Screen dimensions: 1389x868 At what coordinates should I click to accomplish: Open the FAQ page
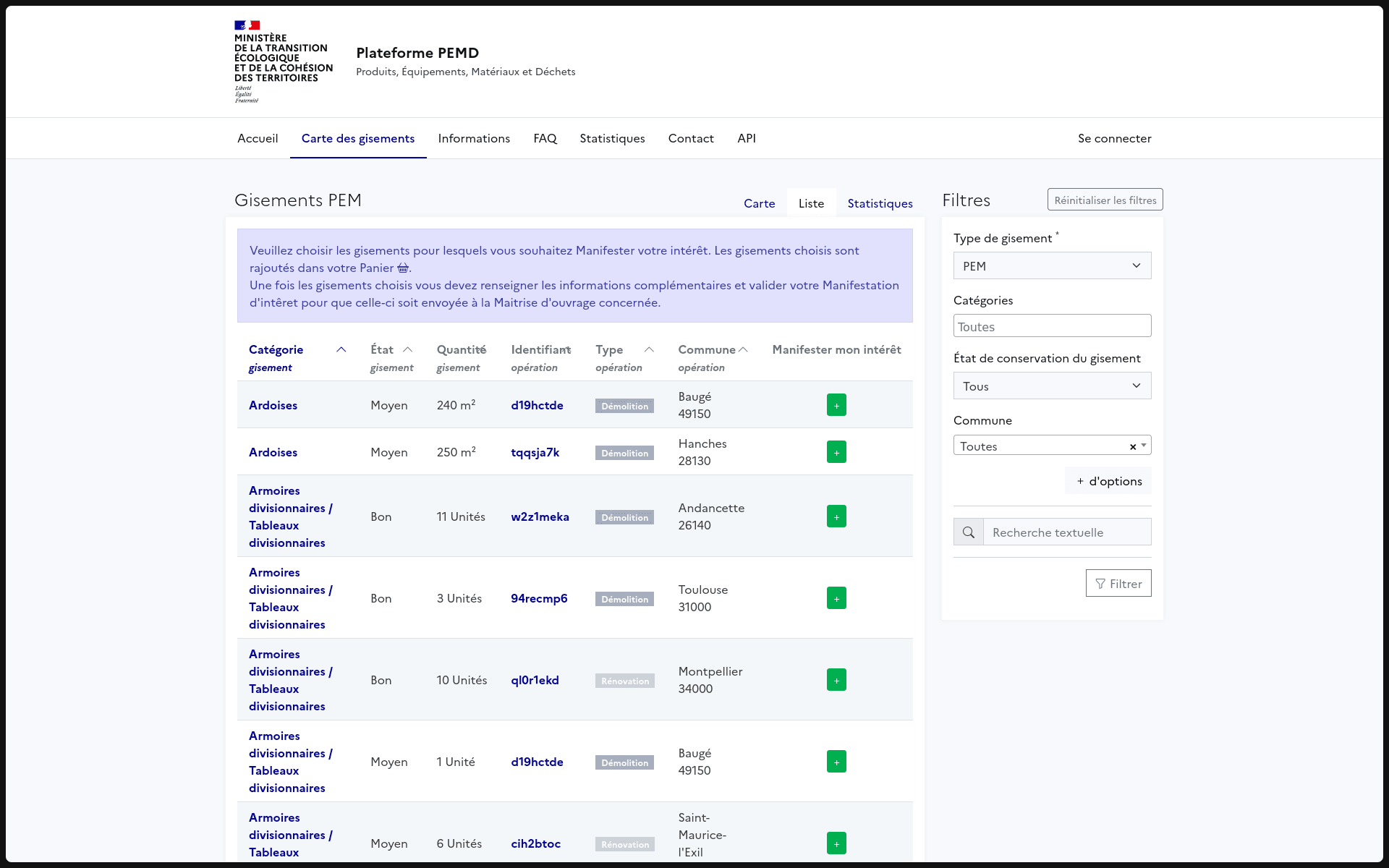point(545,138)
